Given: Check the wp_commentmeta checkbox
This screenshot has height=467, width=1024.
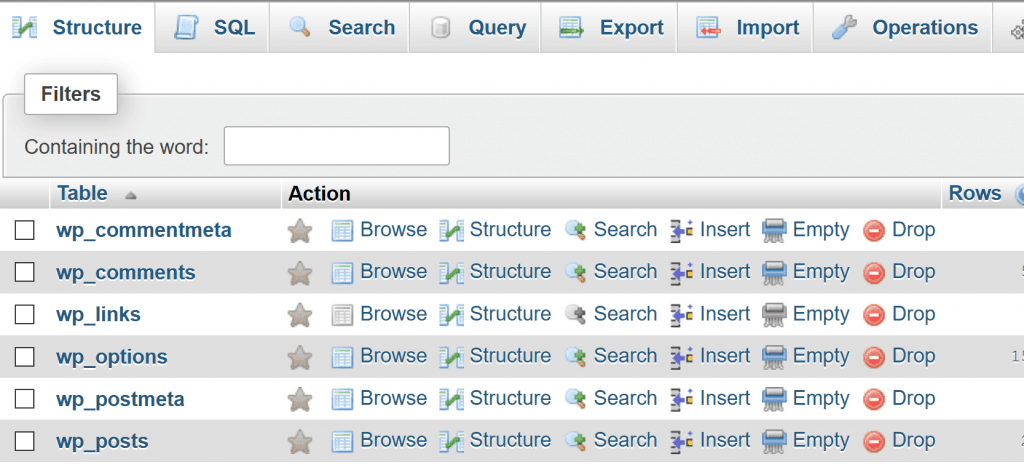Looking at the screenshot, I should (25, 230).
